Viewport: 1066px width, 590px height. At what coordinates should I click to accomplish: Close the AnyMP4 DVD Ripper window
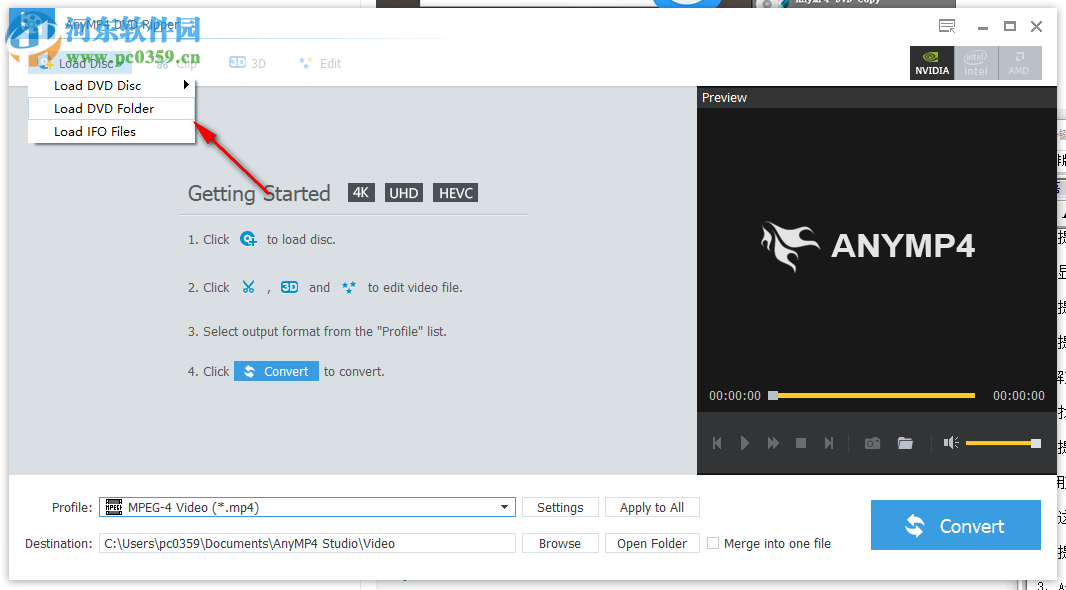(1037, 27)
